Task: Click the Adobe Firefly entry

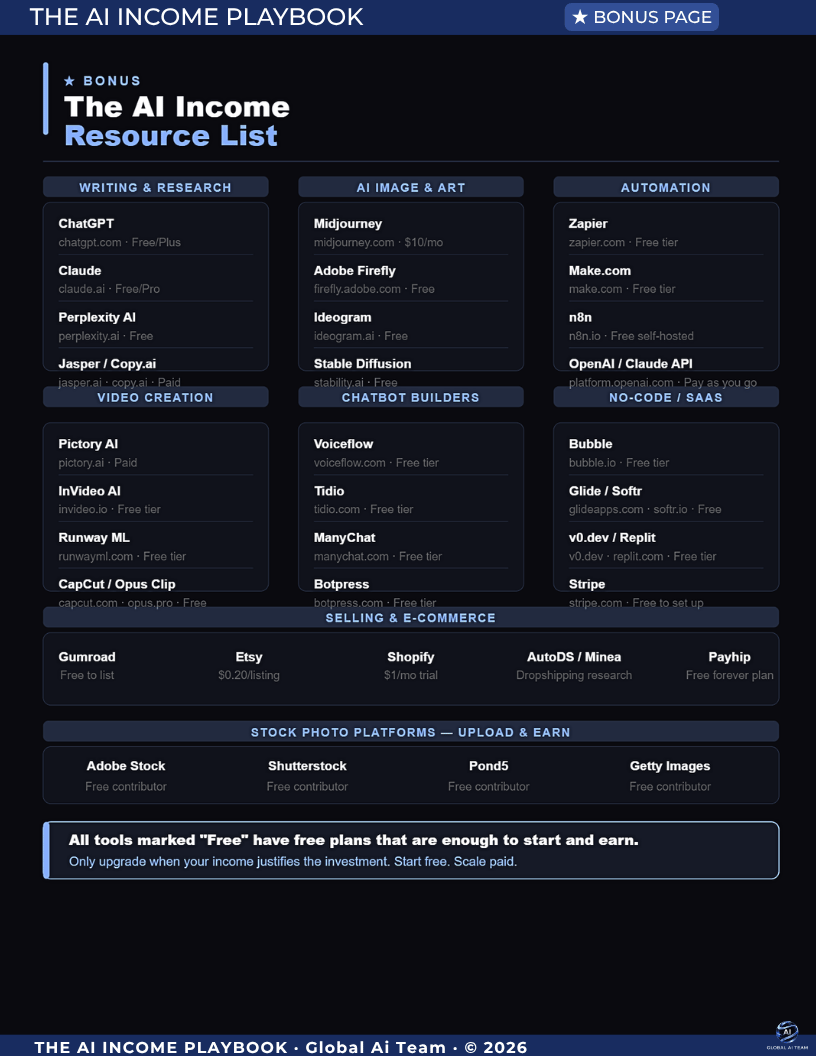Action: tap(355, 271)
